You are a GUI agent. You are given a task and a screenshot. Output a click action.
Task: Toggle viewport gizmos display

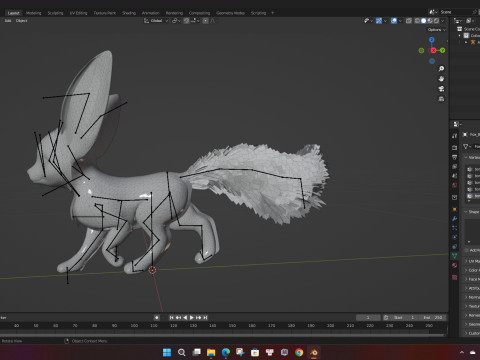coord(379,21)
